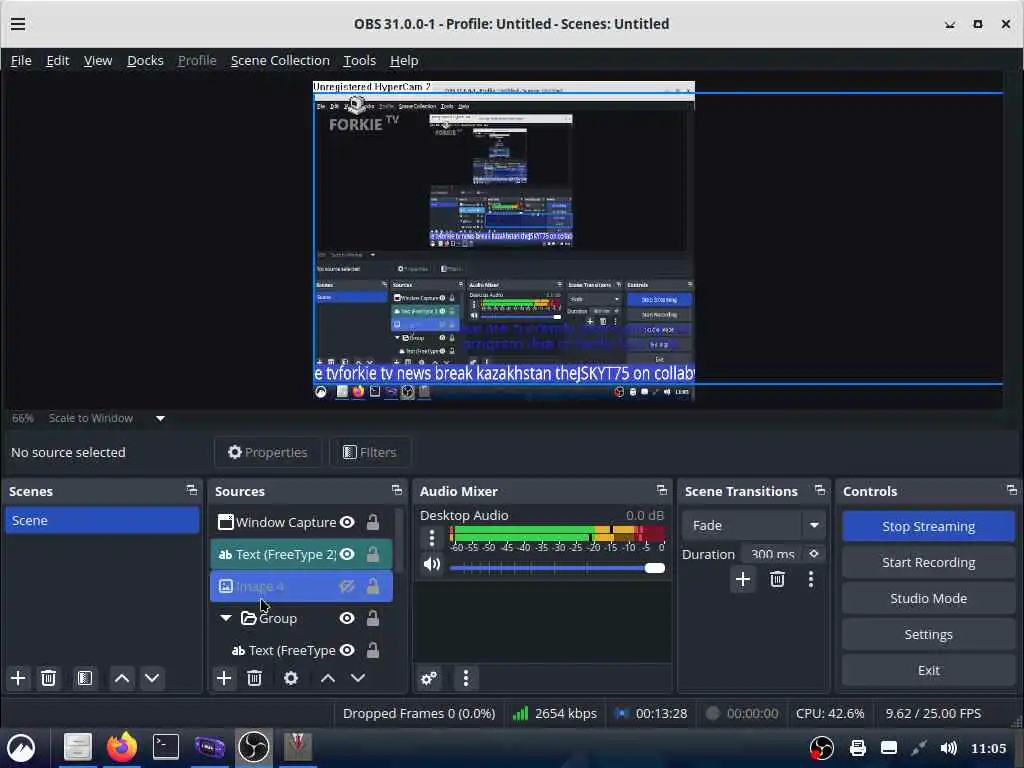1024x768 pixels.
Task: Select the Scene entry in the Scenes list
Action: pos(102,520)
